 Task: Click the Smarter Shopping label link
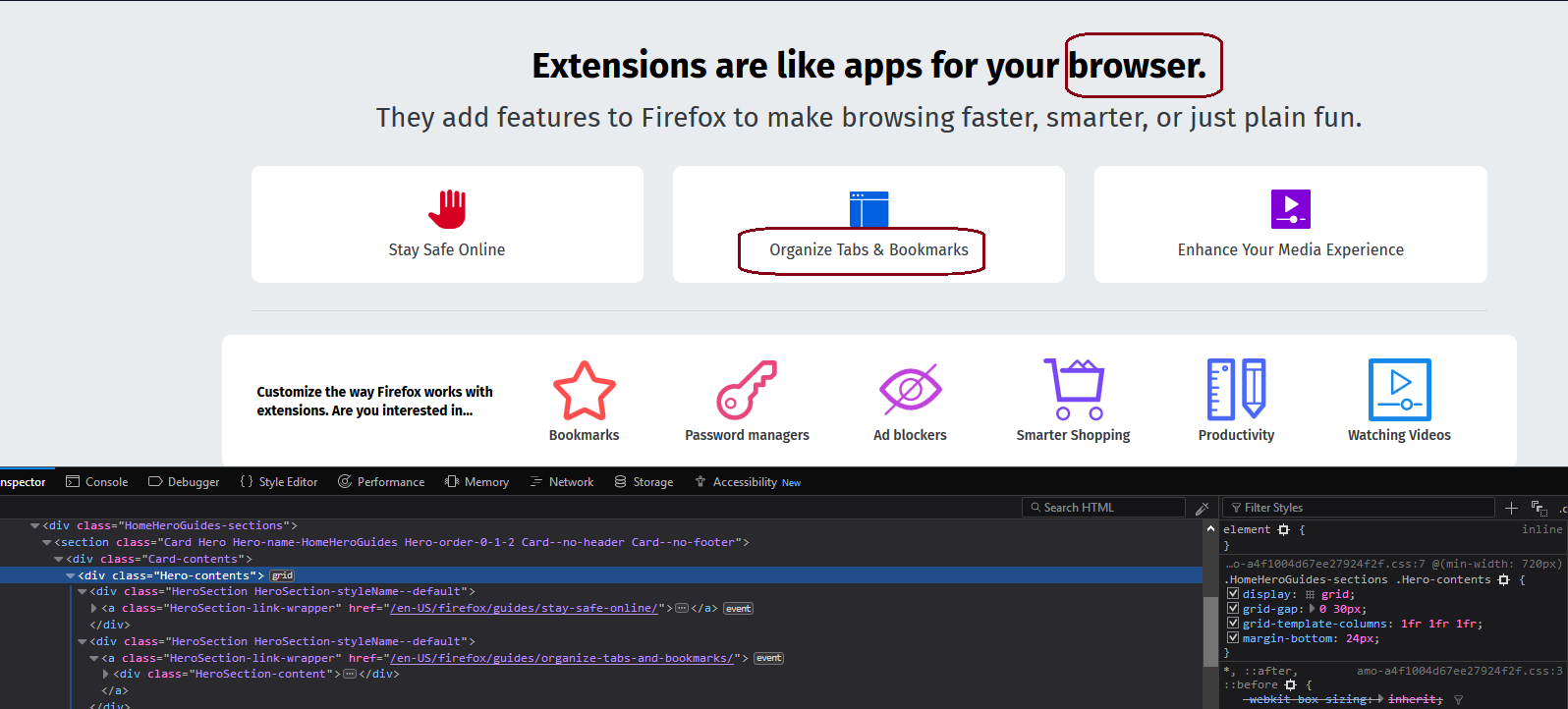[1073, 435]
